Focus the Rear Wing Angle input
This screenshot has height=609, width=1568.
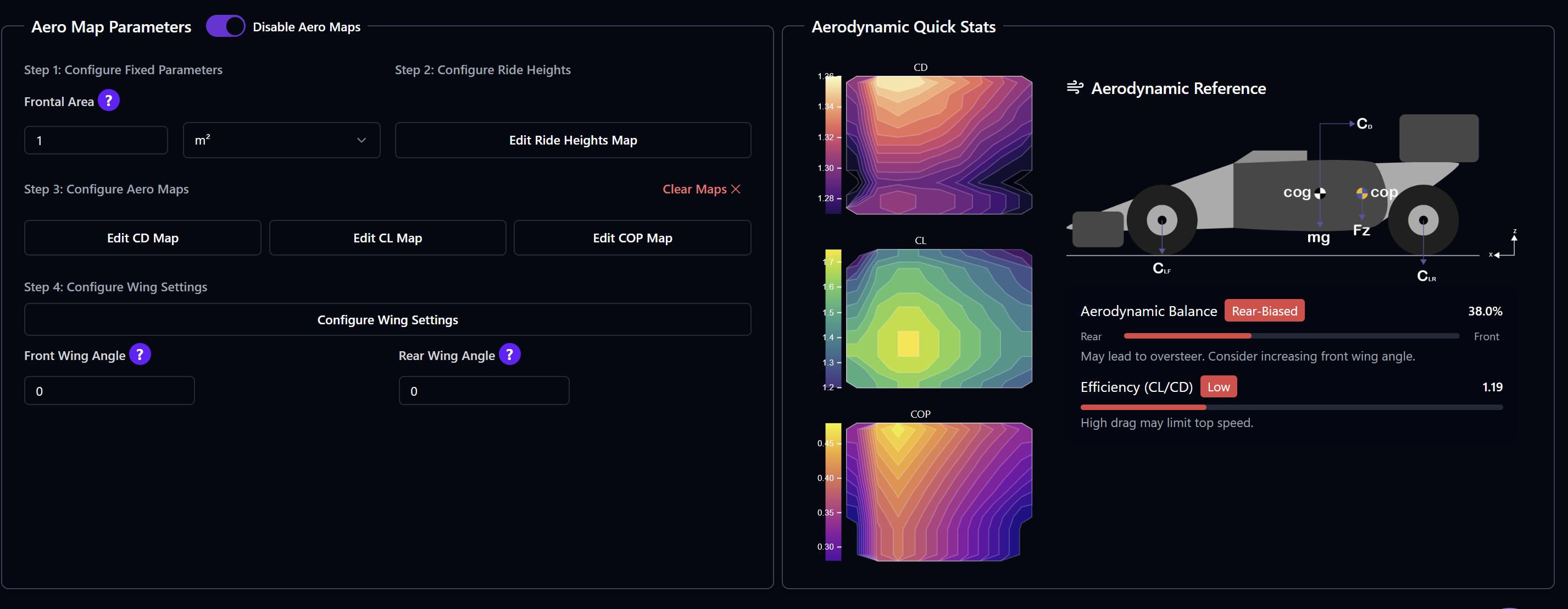[x=484, y=391]
